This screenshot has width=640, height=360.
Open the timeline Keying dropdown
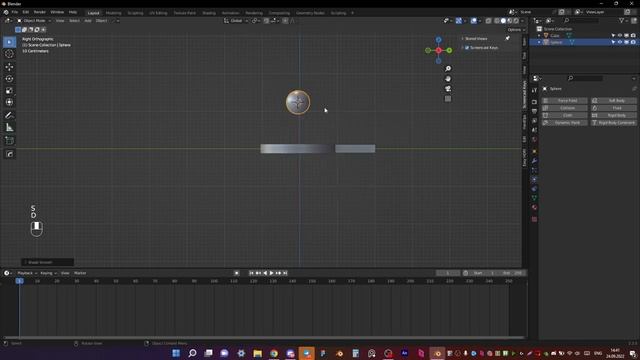48,273
